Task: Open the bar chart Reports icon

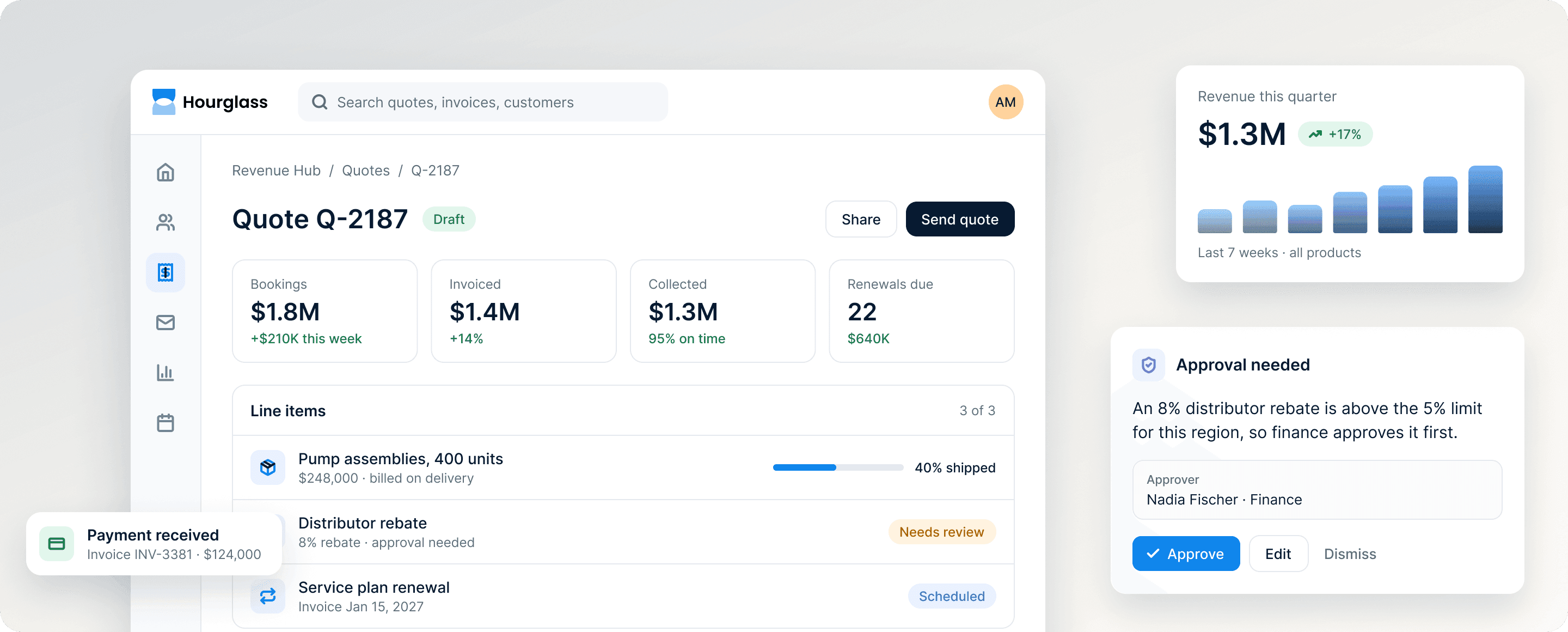Action: click(x=165, y=373)
